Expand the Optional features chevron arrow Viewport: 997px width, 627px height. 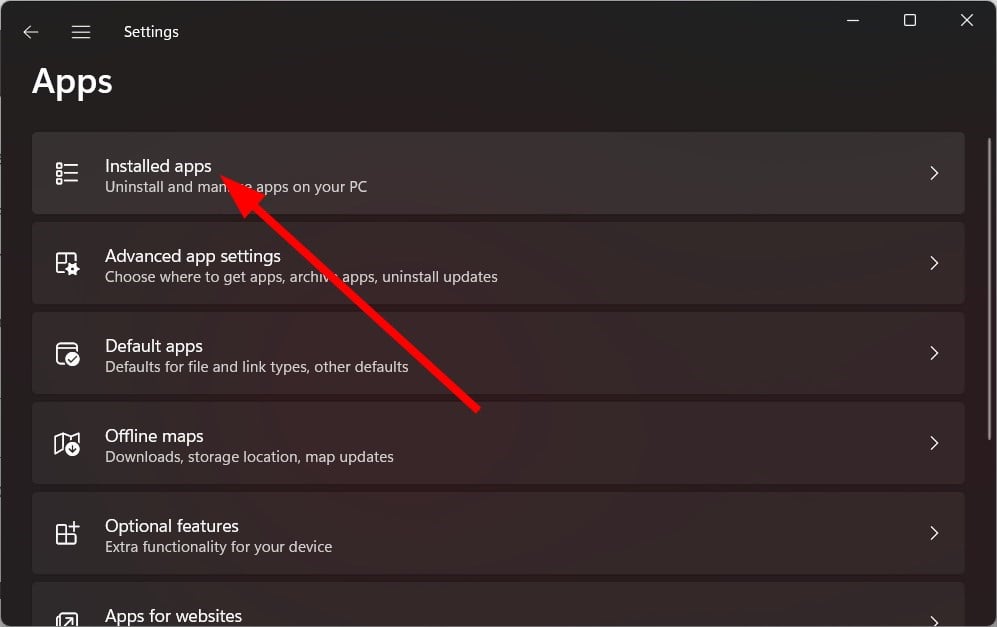[x=934, y=533]
